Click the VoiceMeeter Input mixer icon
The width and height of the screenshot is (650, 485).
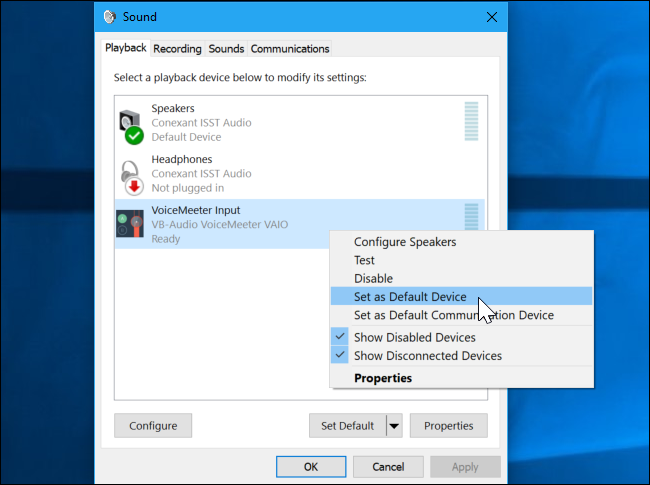(x=130, y=223)
